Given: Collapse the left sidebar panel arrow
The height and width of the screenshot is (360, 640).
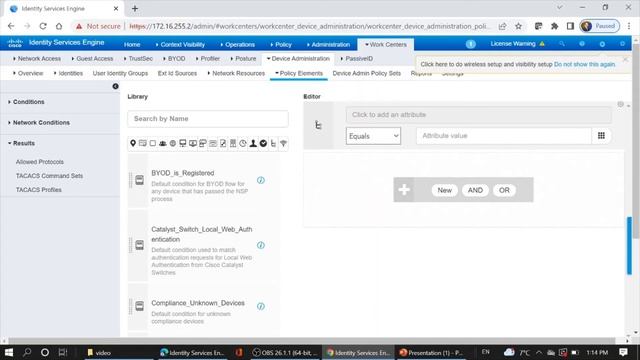Looking at the screenshot, I should coord(116,86).
